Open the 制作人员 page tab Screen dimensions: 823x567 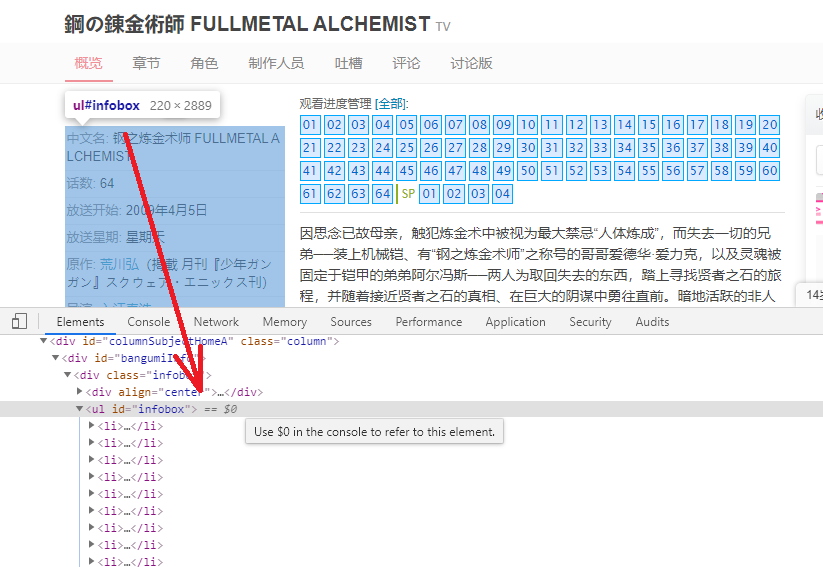click(x=276, y=64)
